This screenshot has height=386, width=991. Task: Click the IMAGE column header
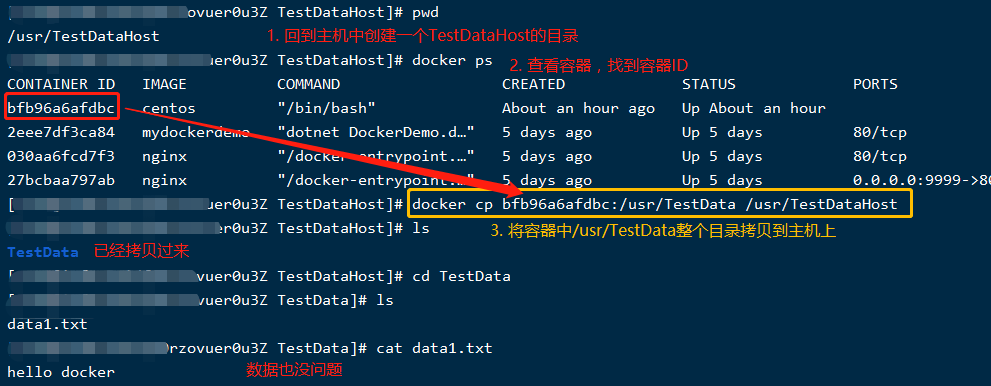[164, 85]
